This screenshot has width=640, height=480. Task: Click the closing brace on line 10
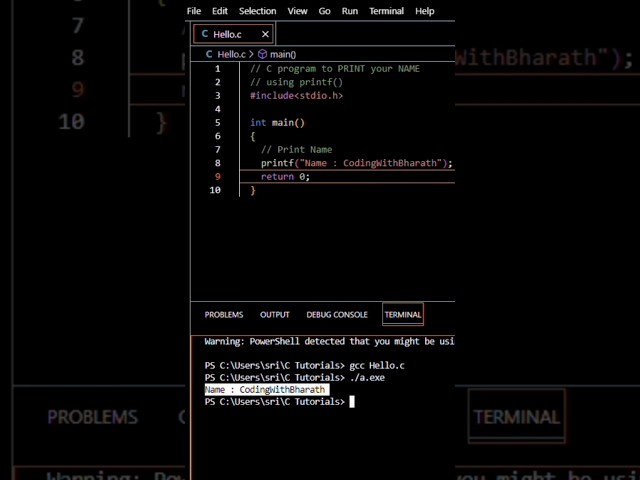coord(253,190)
